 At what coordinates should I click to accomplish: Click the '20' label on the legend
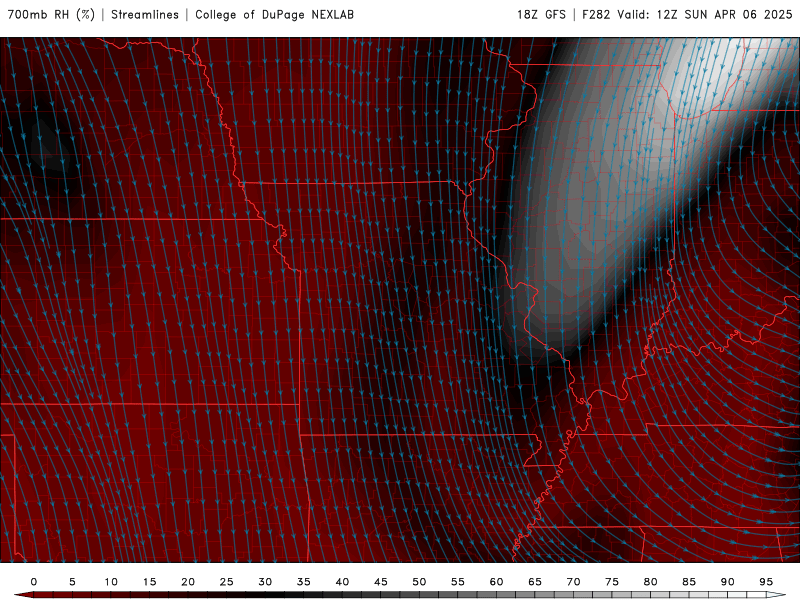tap(188, 582)
